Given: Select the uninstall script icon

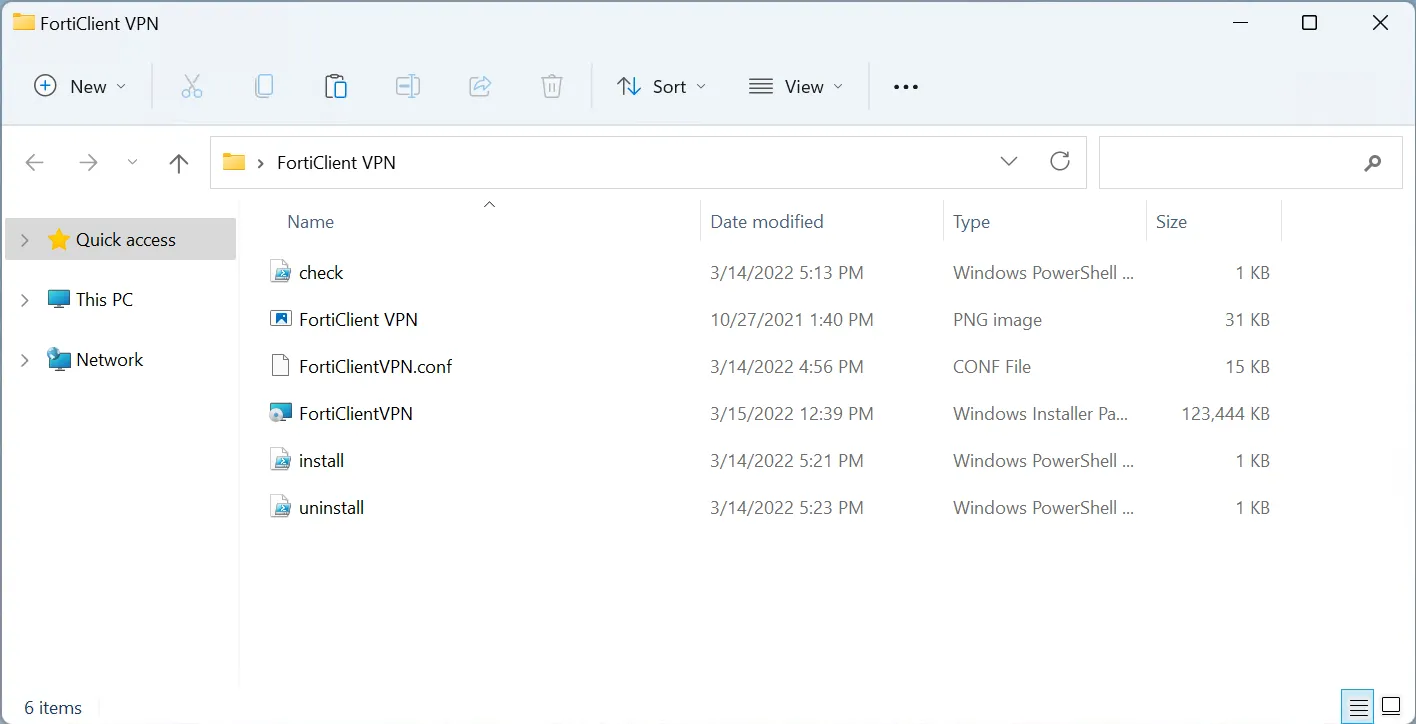Looking at the screenshot, I should tap(281, 507).
